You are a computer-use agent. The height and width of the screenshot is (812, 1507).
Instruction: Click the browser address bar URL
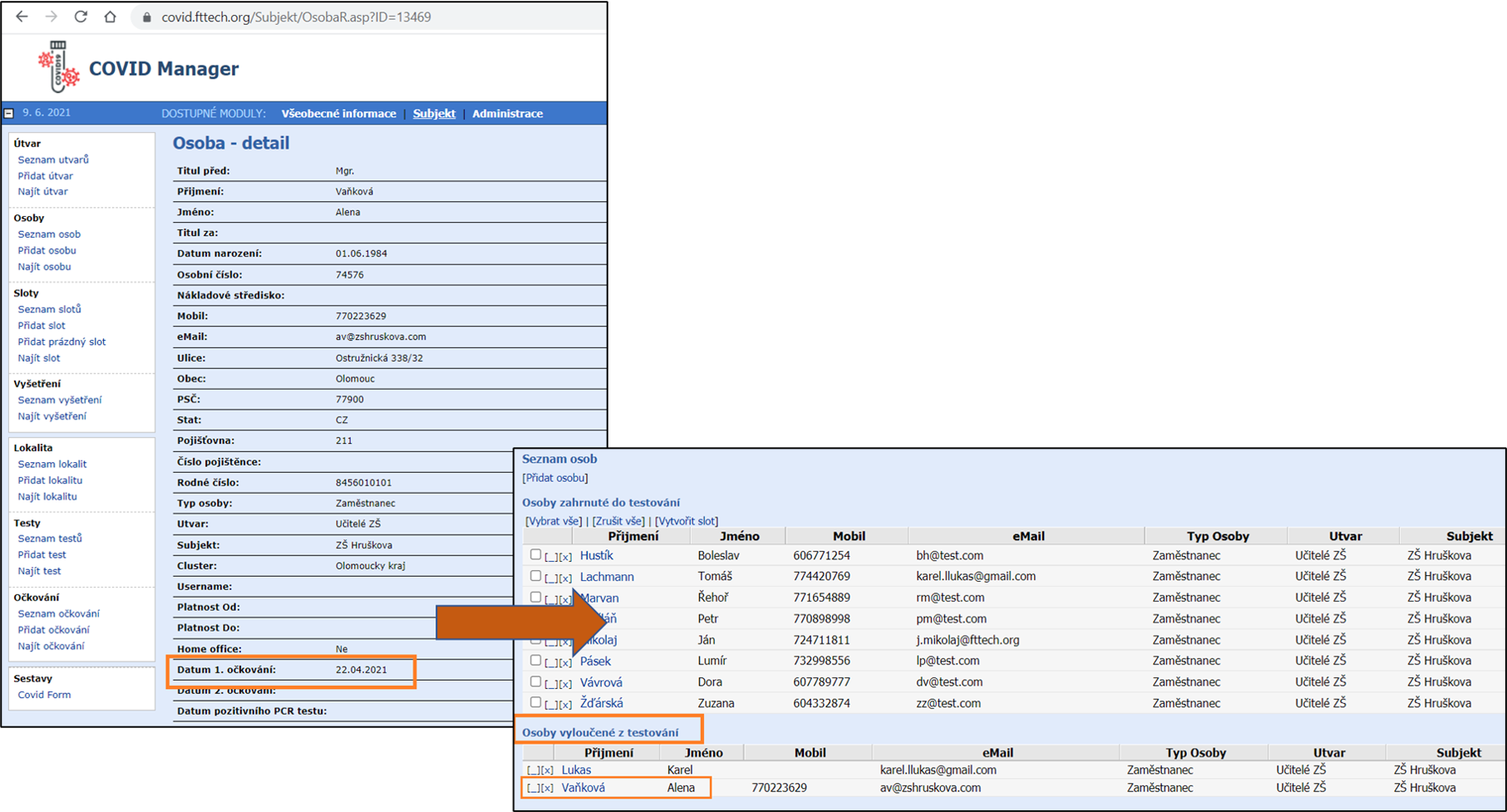pos(296,17)
